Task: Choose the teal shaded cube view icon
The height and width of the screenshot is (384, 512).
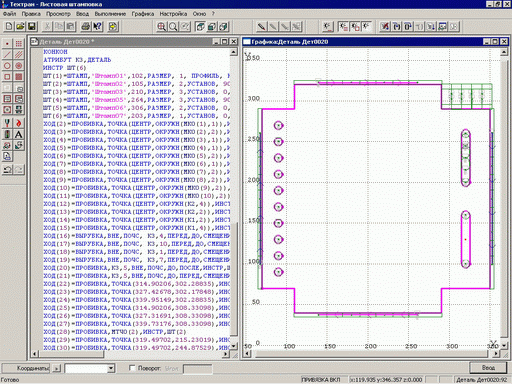Action: (x=212, y=26)
